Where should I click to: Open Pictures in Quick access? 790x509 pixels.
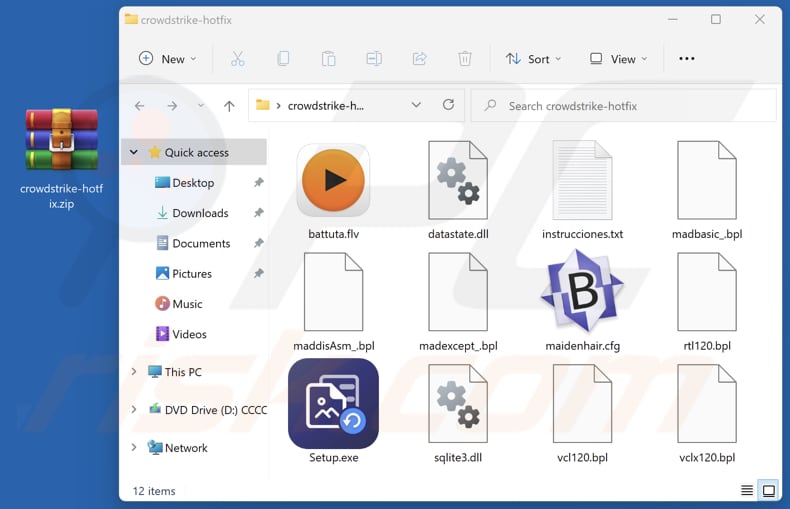192,274
